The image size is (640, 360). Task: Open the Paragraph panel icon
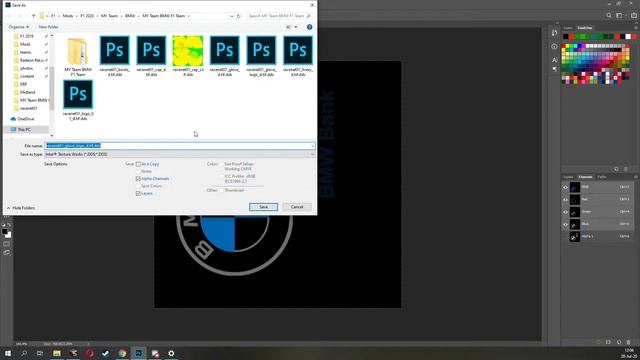(554, 69)
